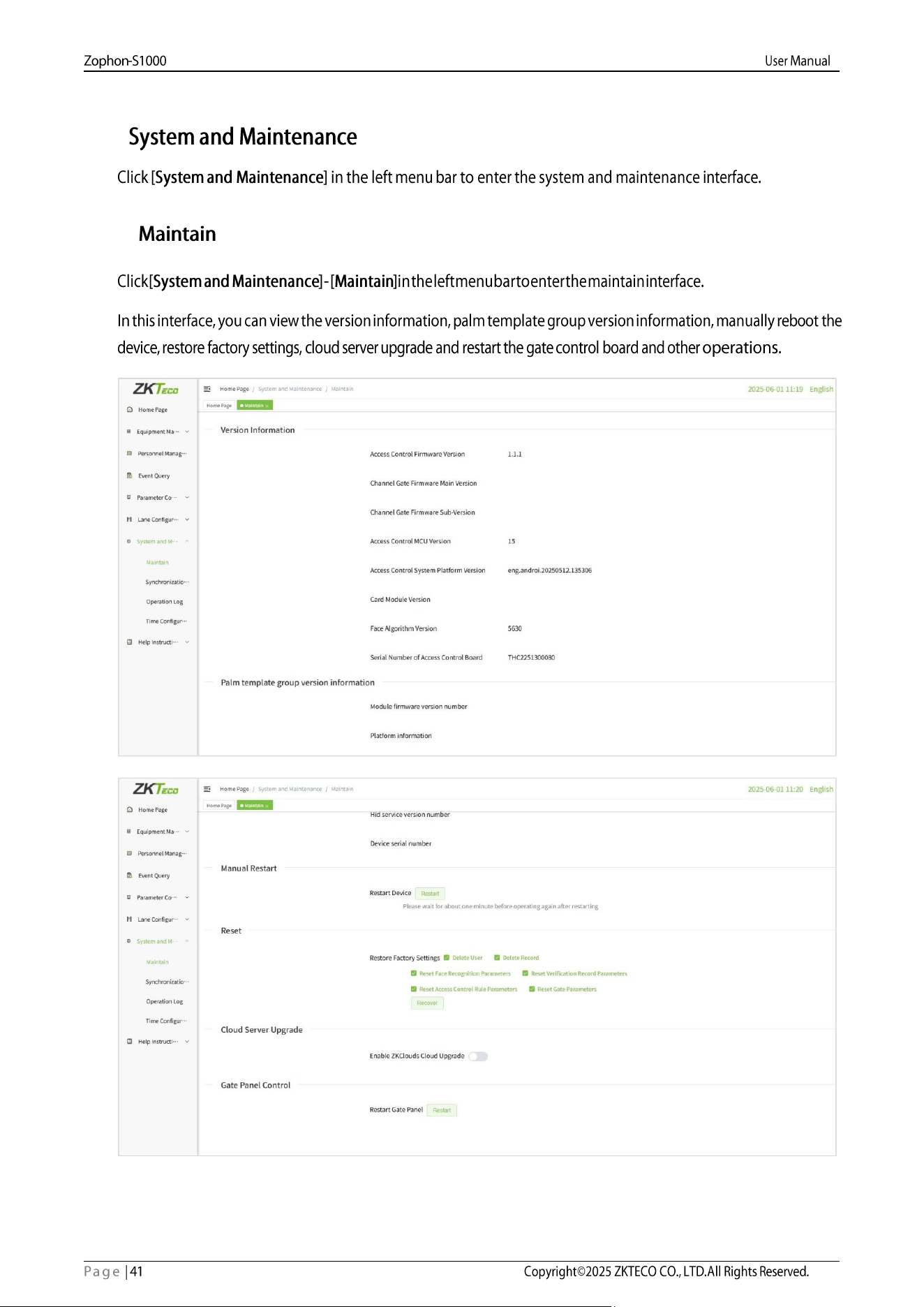This screenshot has height=1307, width=924.
Task: Click the sidebar collapse hamburger icon in the upper screenshot
Action: pyautogui.click(x=207, y=389)
